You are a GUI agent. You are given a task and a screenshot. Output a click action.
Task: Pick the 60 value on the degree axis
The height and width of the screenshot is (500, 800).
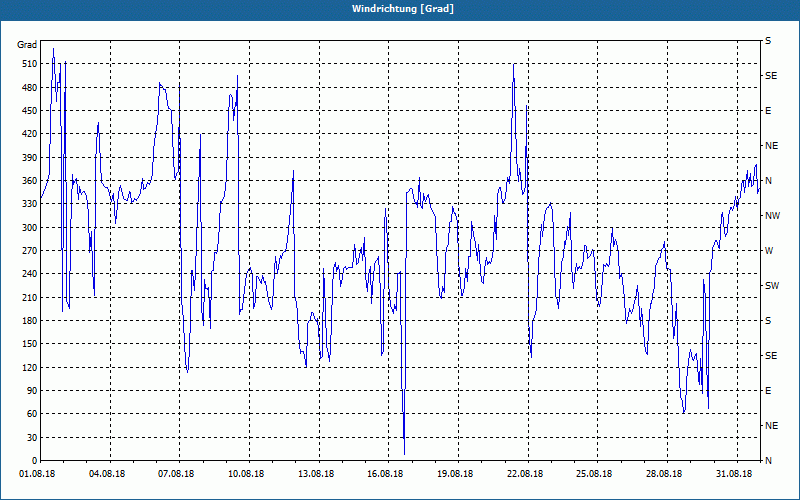coord(32,414)
